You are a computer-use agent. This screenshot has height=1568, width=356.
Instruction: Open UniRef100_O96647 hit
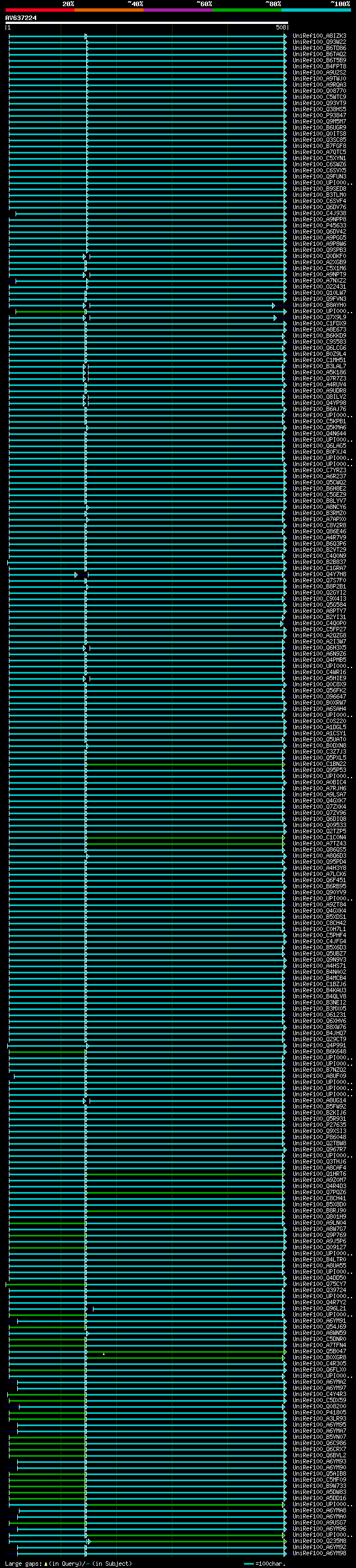[319, 696]
